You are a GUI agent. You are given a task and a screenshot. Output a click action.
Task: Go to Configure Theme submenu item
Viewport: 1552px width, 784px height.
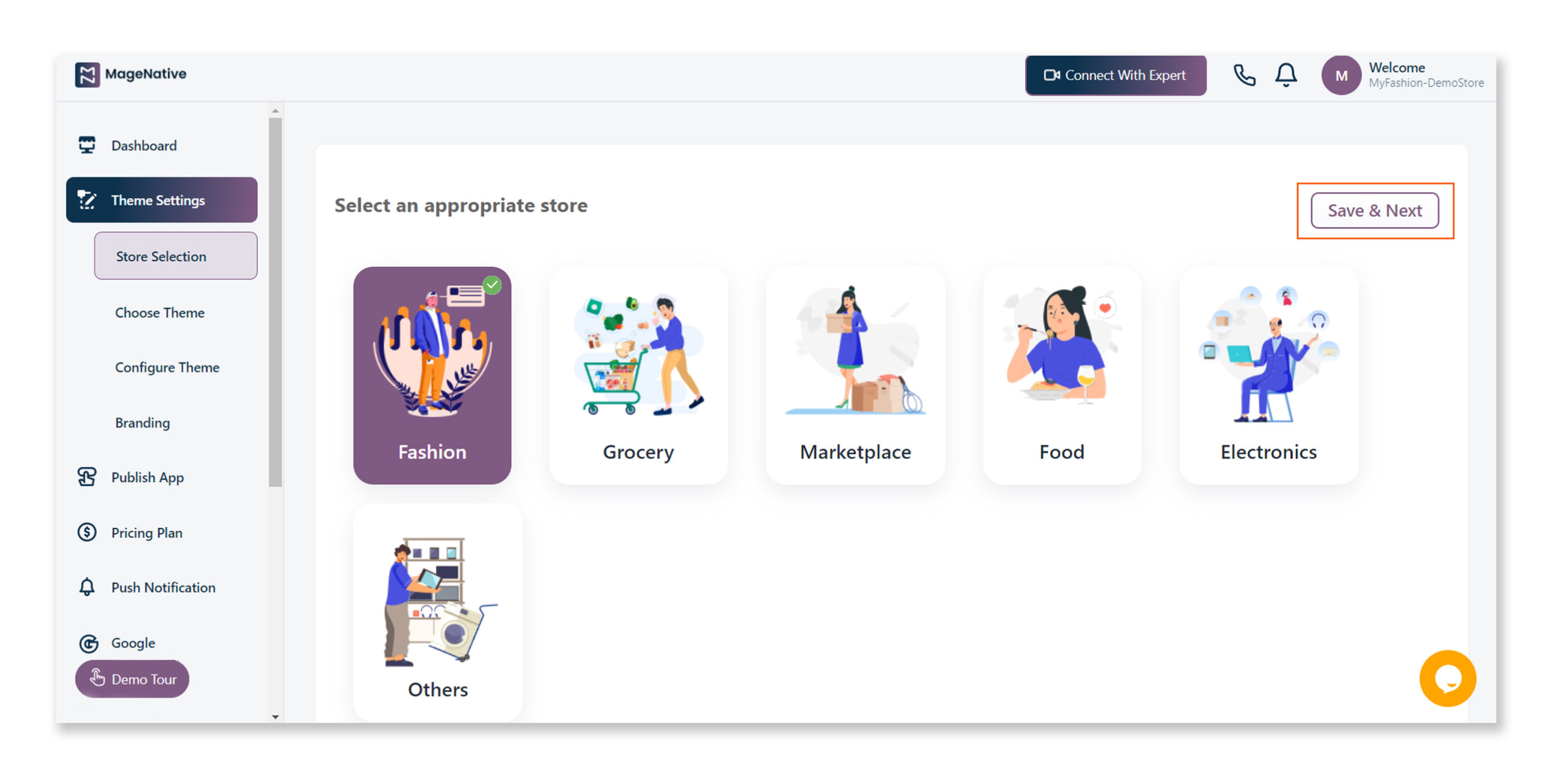[x=167, y=367]
